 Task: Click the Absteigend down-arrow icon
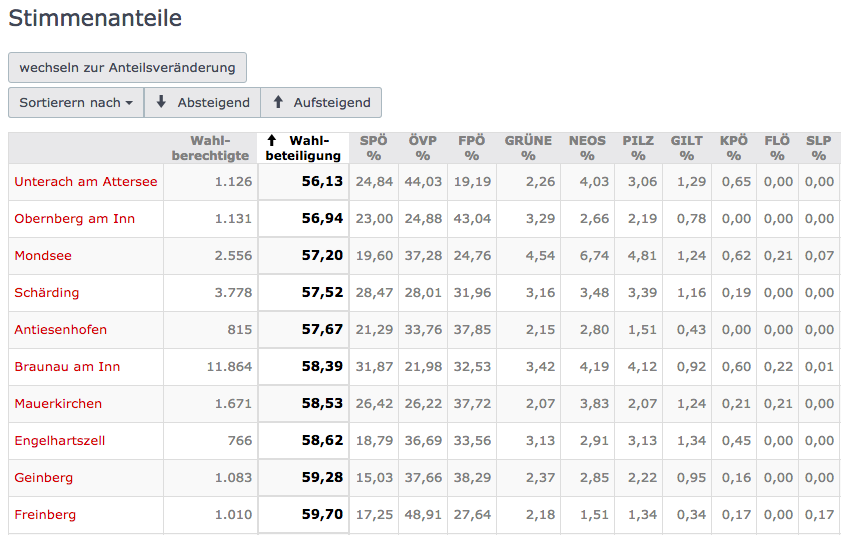tap(161, 102)
